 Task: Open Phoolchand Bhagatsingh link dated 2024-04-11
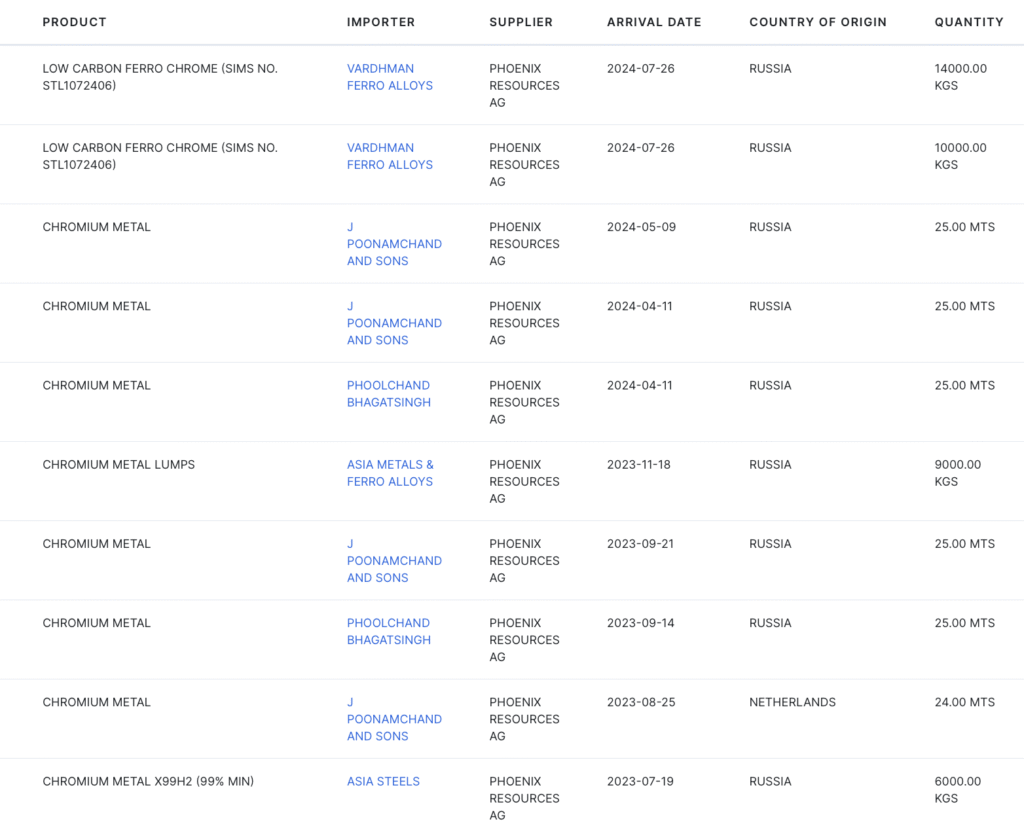click(388, 394)
